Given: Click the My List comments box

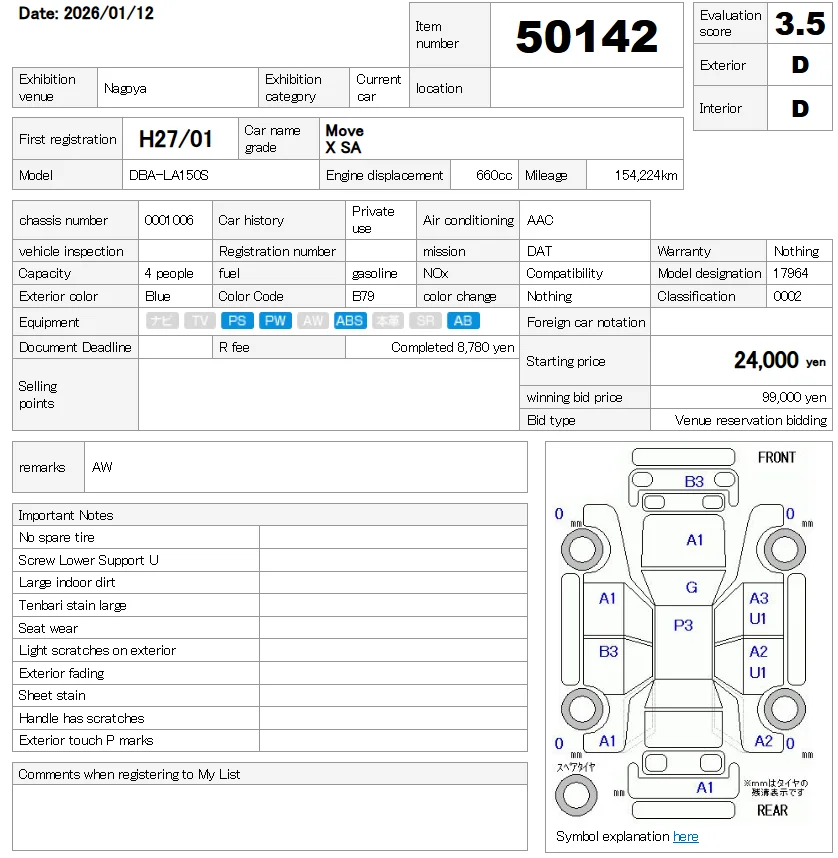Looking at the screenshot, I should 270,818.
